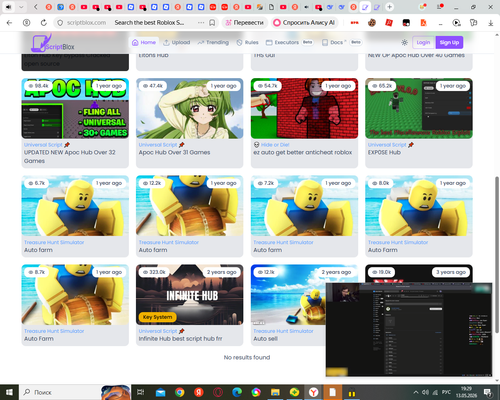Viewport: 500px width, 400px height.
Task: Open the cookie extension icon
Action: (372, 23)
